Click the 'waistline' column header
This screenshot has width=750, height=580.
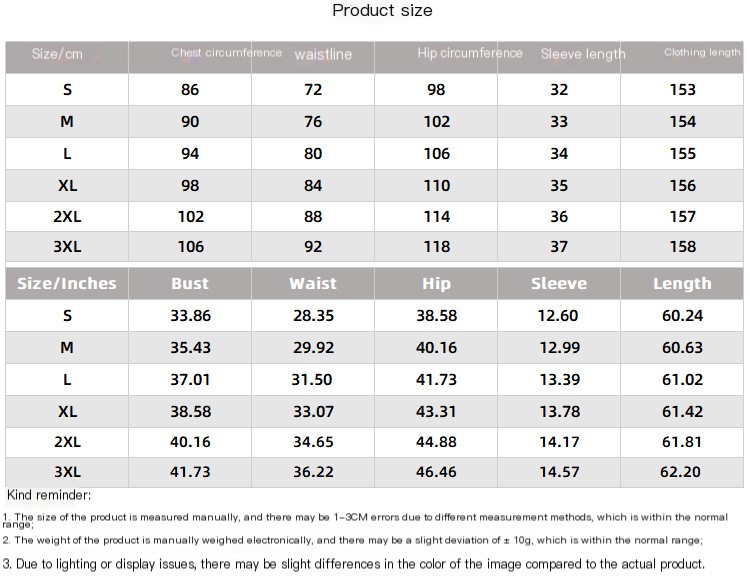[323, 55]
